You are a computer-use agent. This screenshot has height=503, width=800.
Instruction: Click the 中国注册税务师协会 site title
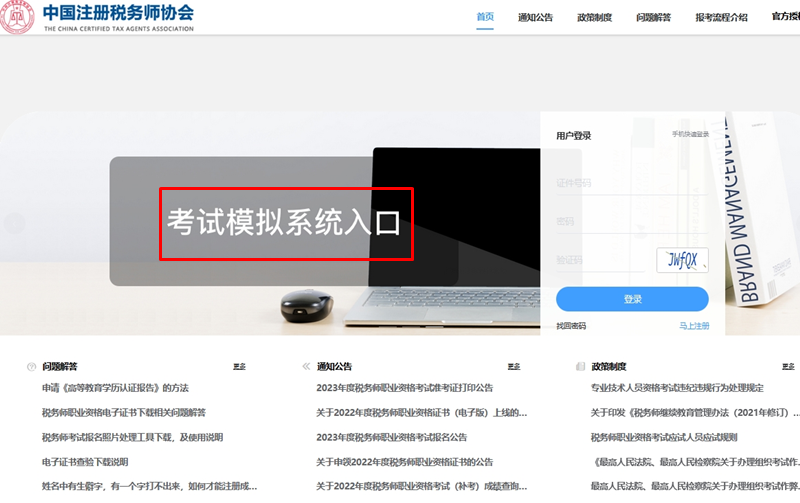[118, 13]
